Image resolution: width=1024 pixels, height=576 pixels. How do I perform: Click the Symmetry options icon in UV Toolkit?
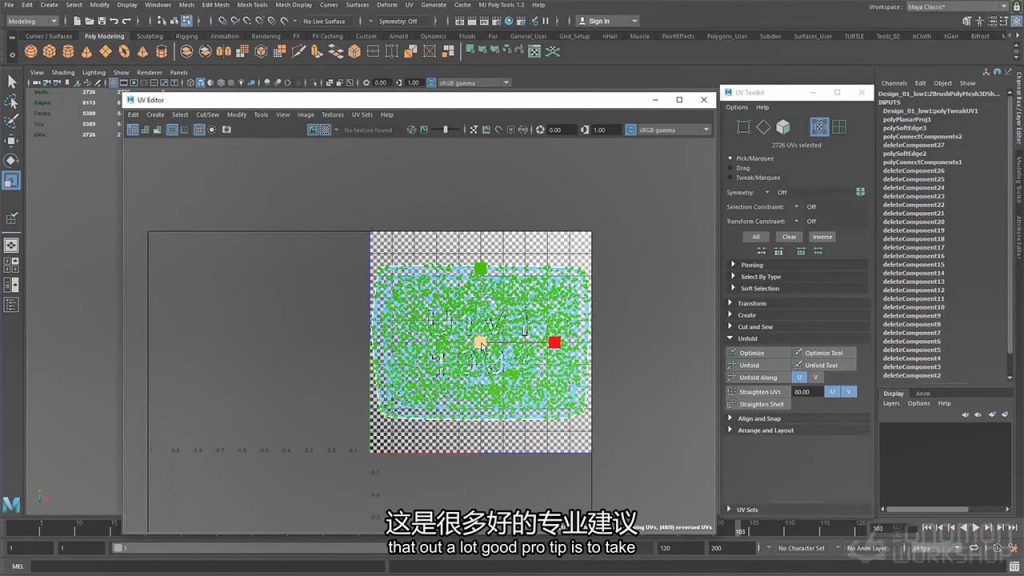tap(860, 192)
